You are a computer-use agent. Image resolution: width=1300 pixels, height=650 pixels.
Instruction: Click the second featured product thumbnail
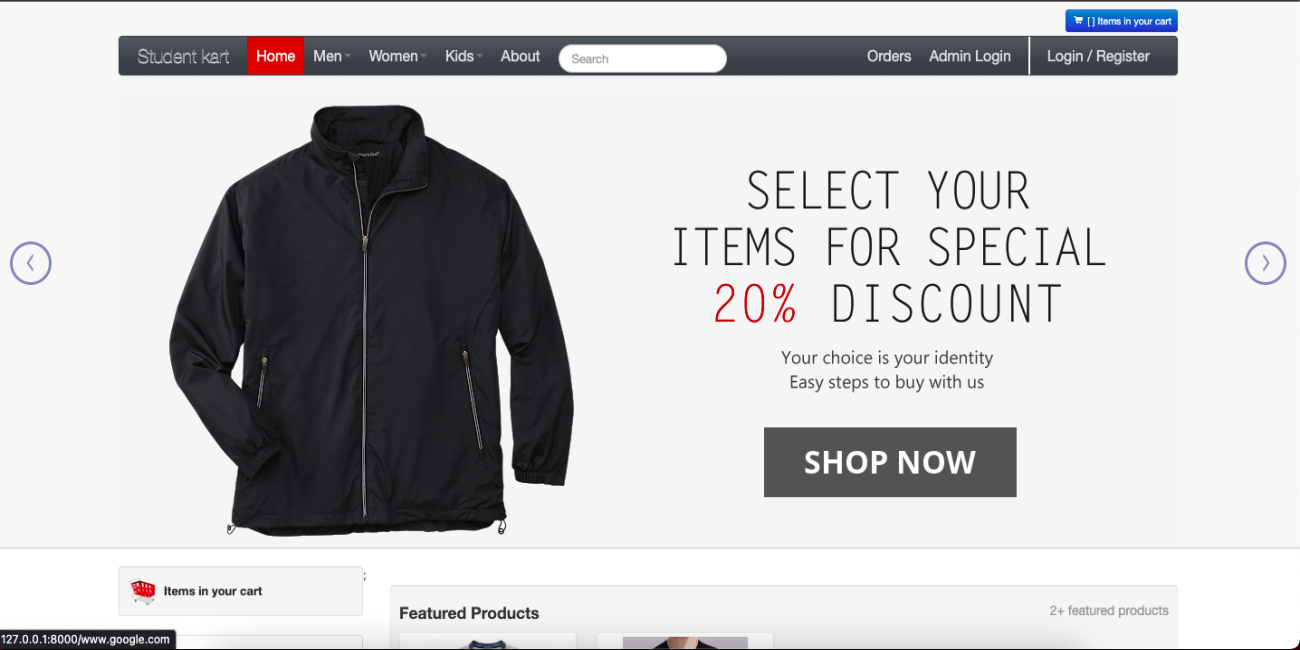(x=685, y=641)
